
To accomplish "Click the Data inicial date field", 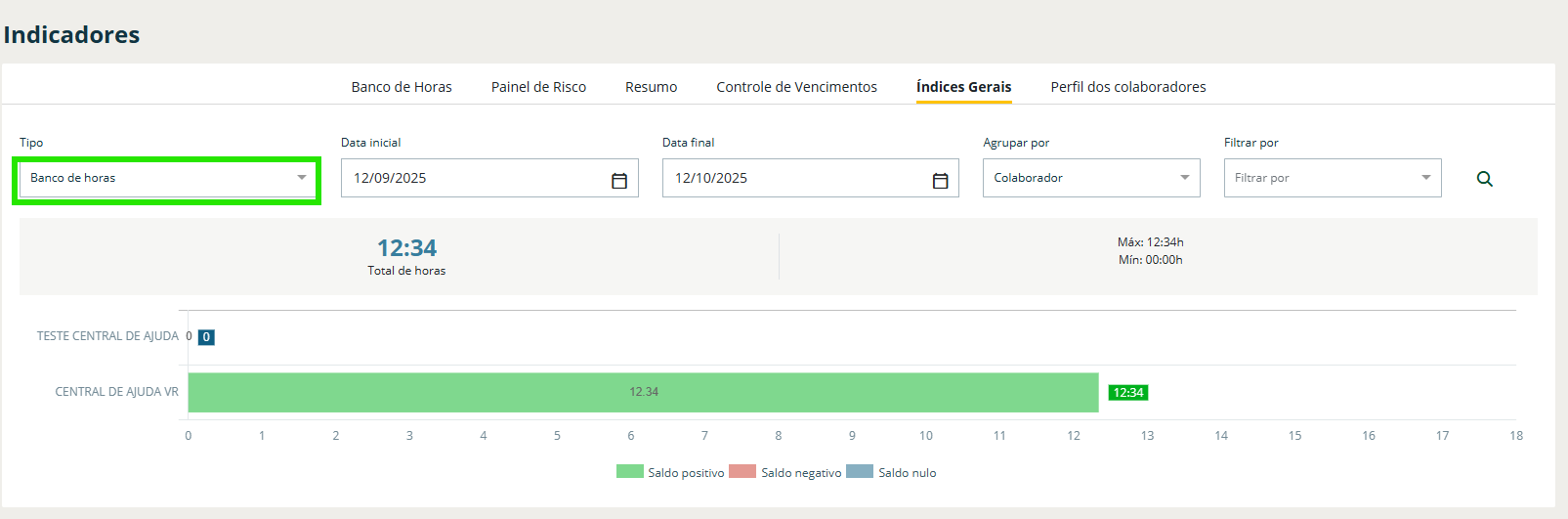I will tap(474, 178).
